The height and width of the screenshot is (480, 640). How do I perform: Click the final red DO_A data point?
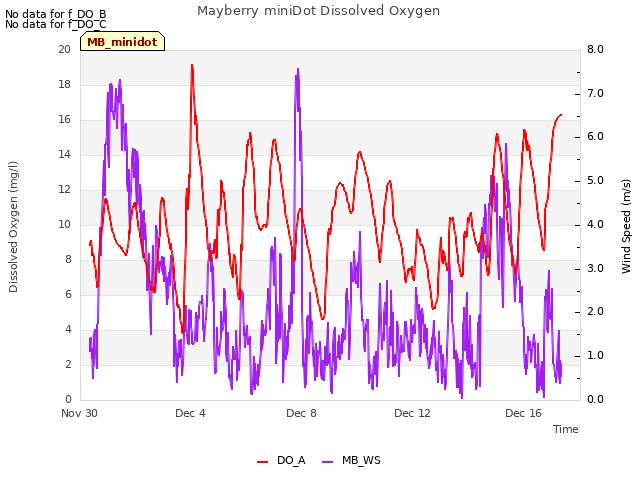point(561,115)
